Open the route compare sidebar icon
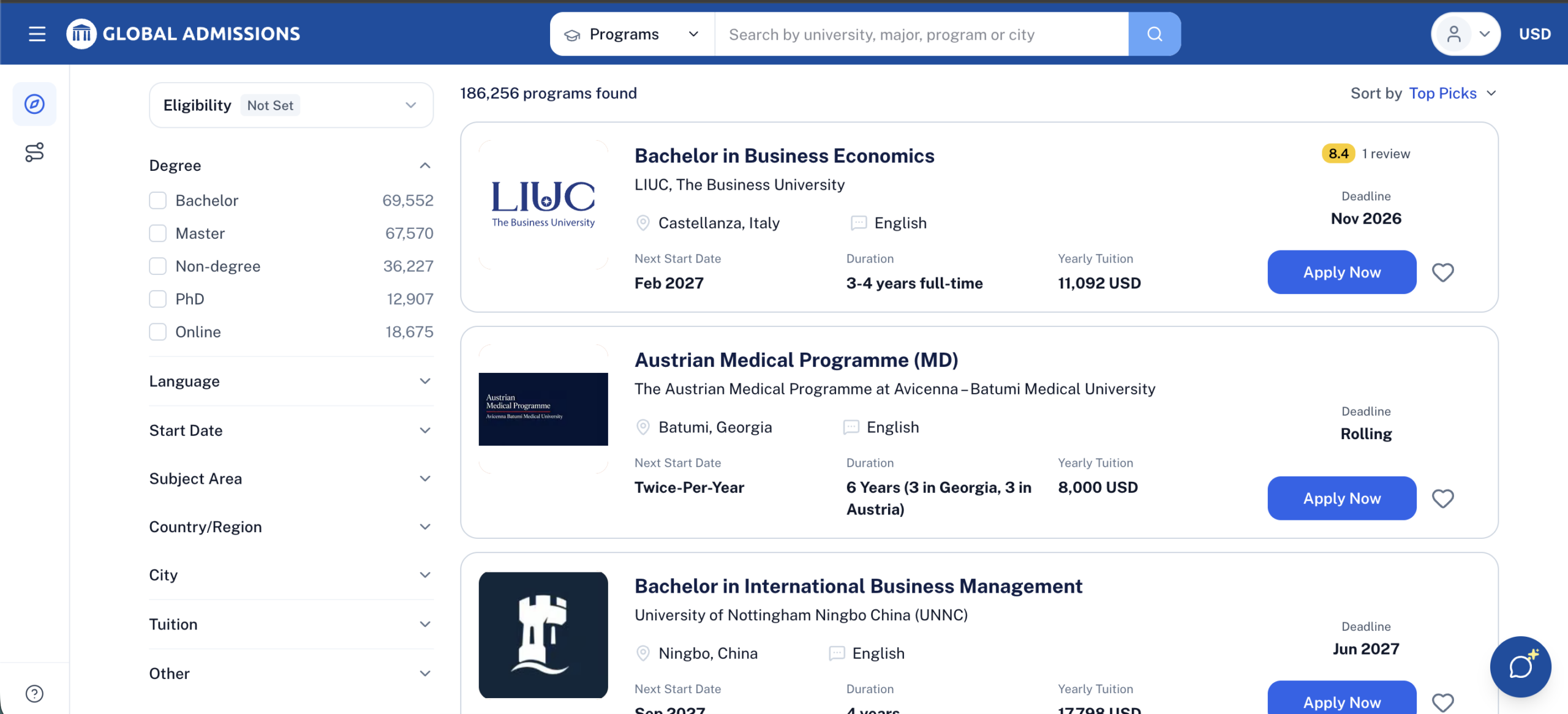The height and width of the screenshot is (714, 1568). 34,152
